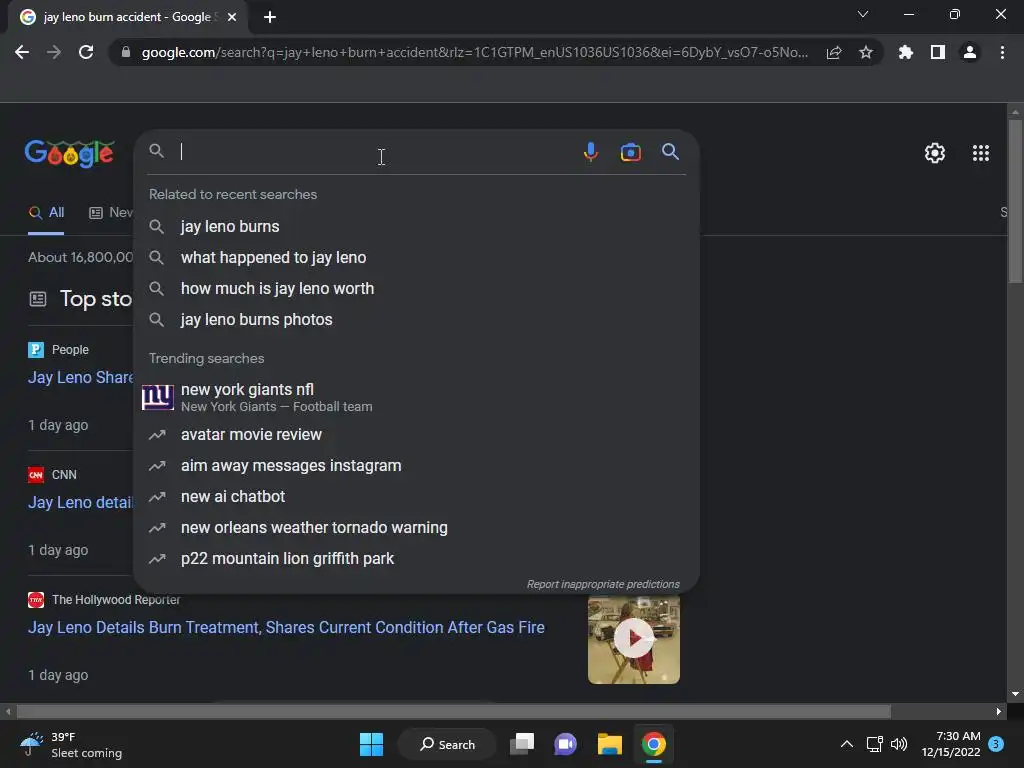Choose 'how much is jay leno worth'
Screen dimensions: 1024x768
(x=417, y=289)
